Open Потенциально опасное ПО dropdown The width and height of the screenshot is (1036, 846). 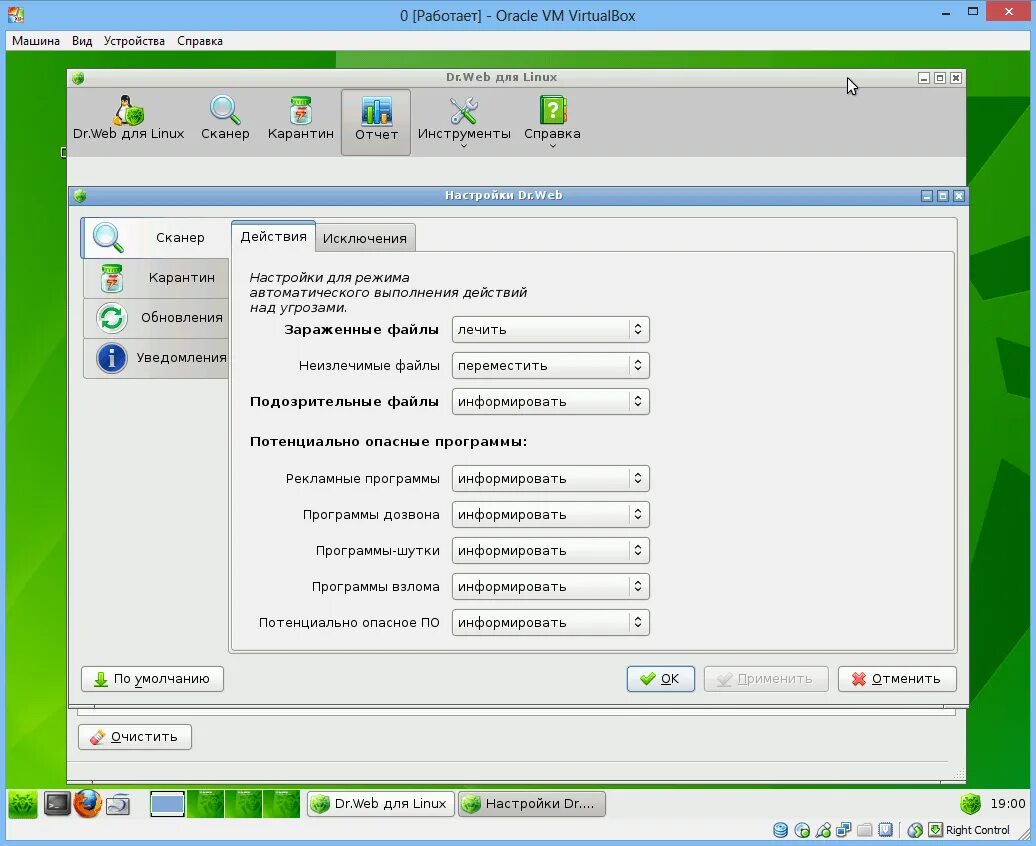[550, 623]
